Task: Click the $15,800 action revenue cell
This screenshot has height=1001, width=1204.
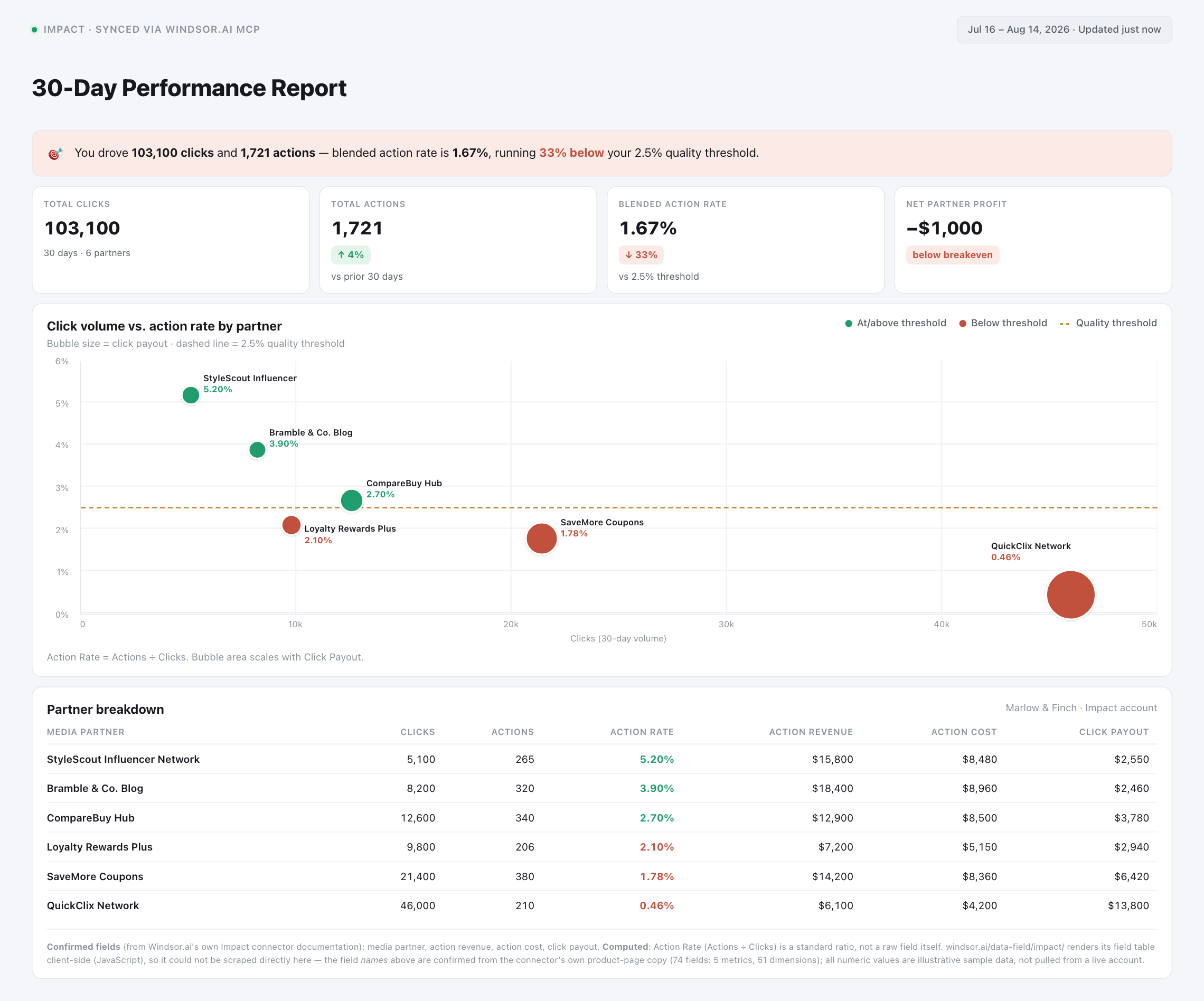Action: (832, 759)
